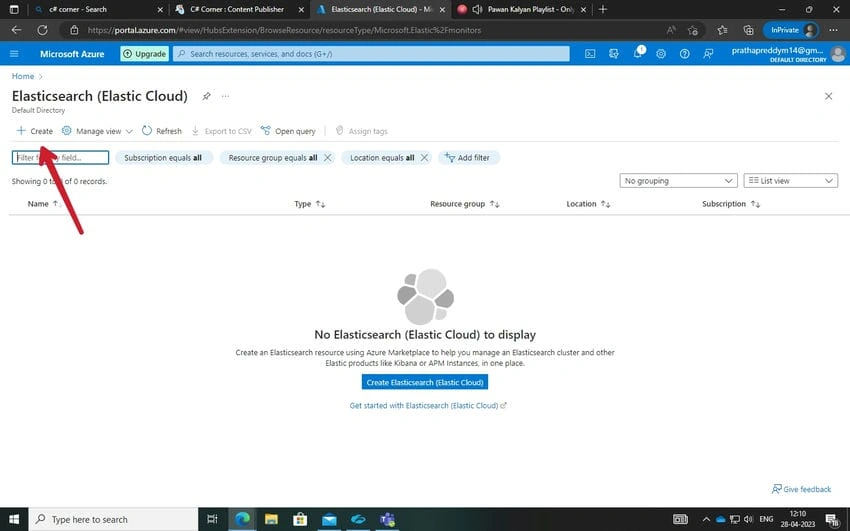Switch to C# Corner Content Publisher tab

click(x=239, y=9)
